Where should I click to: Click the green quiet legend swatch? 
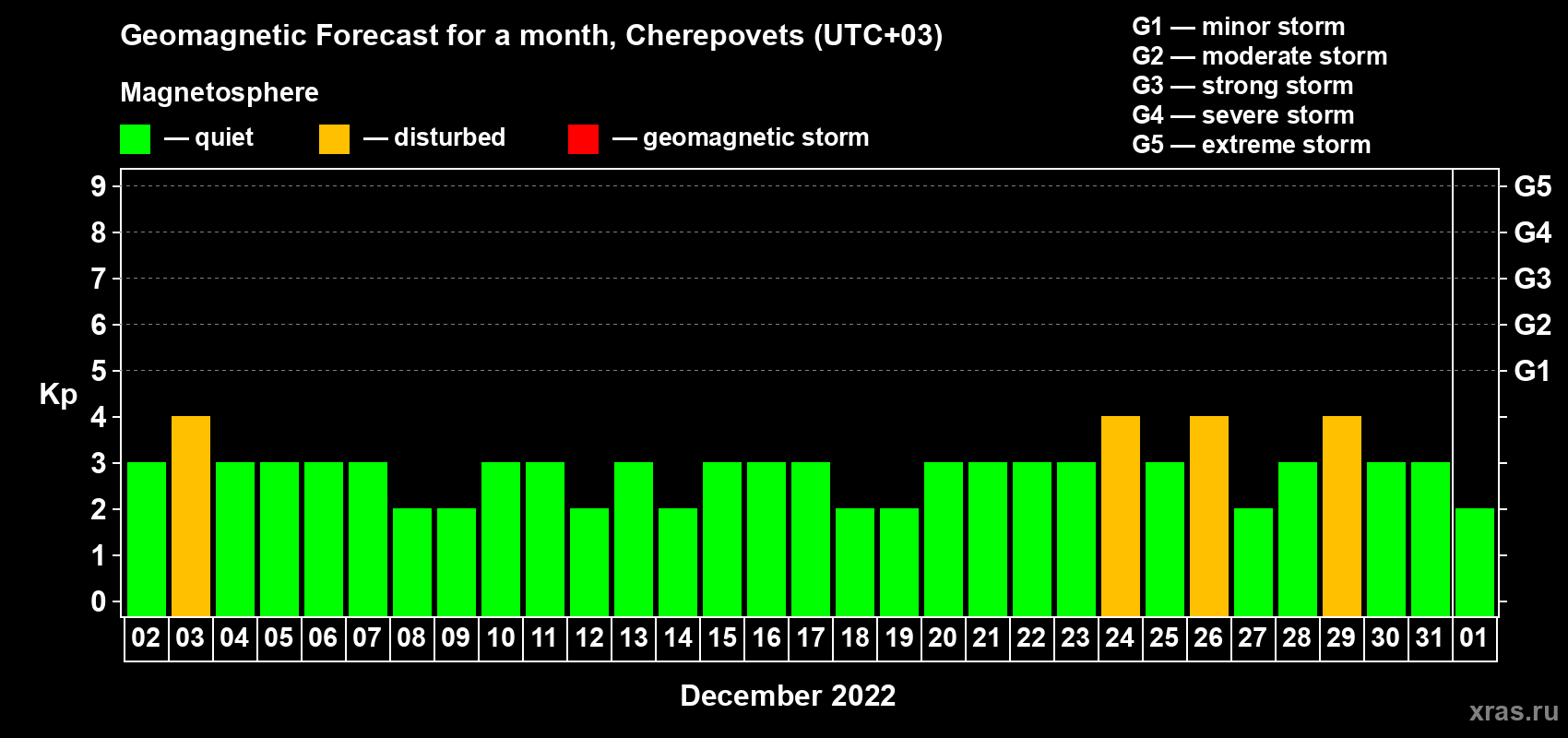135,139
